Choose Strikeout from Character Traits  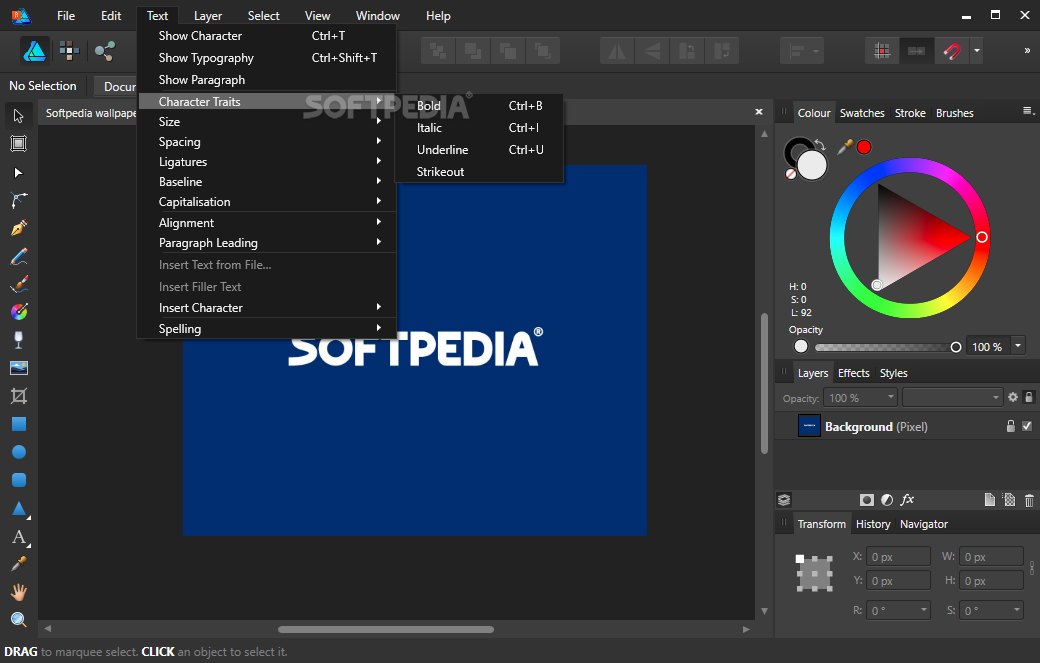(x=479, y=172)
